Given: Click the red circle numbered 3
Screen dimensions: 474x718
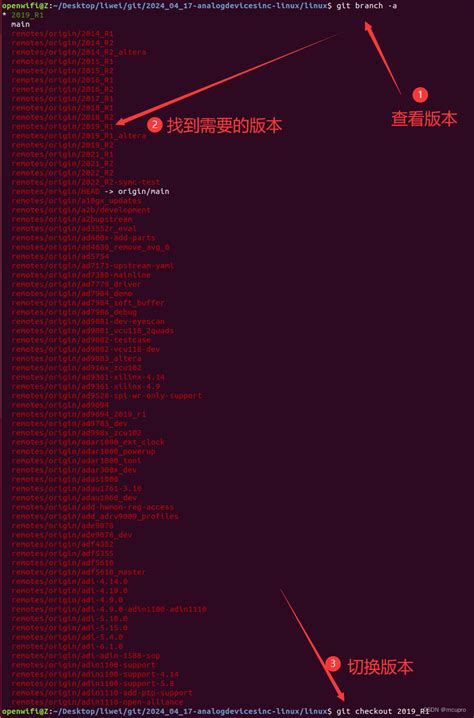Looking at the screenshot, I should coord(333,664).
